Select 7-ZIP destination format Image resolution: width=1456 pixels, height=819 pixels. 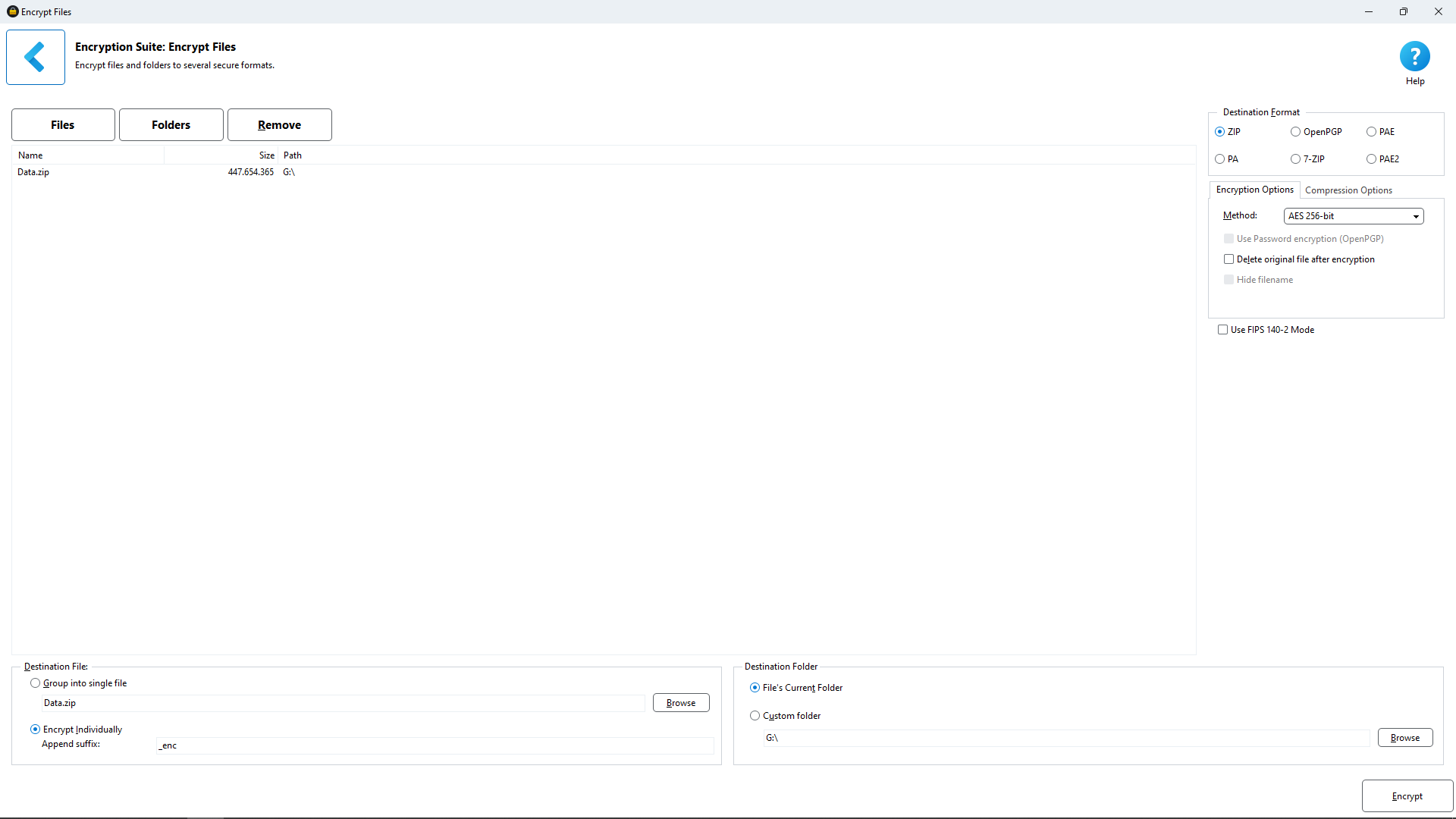1294,158
